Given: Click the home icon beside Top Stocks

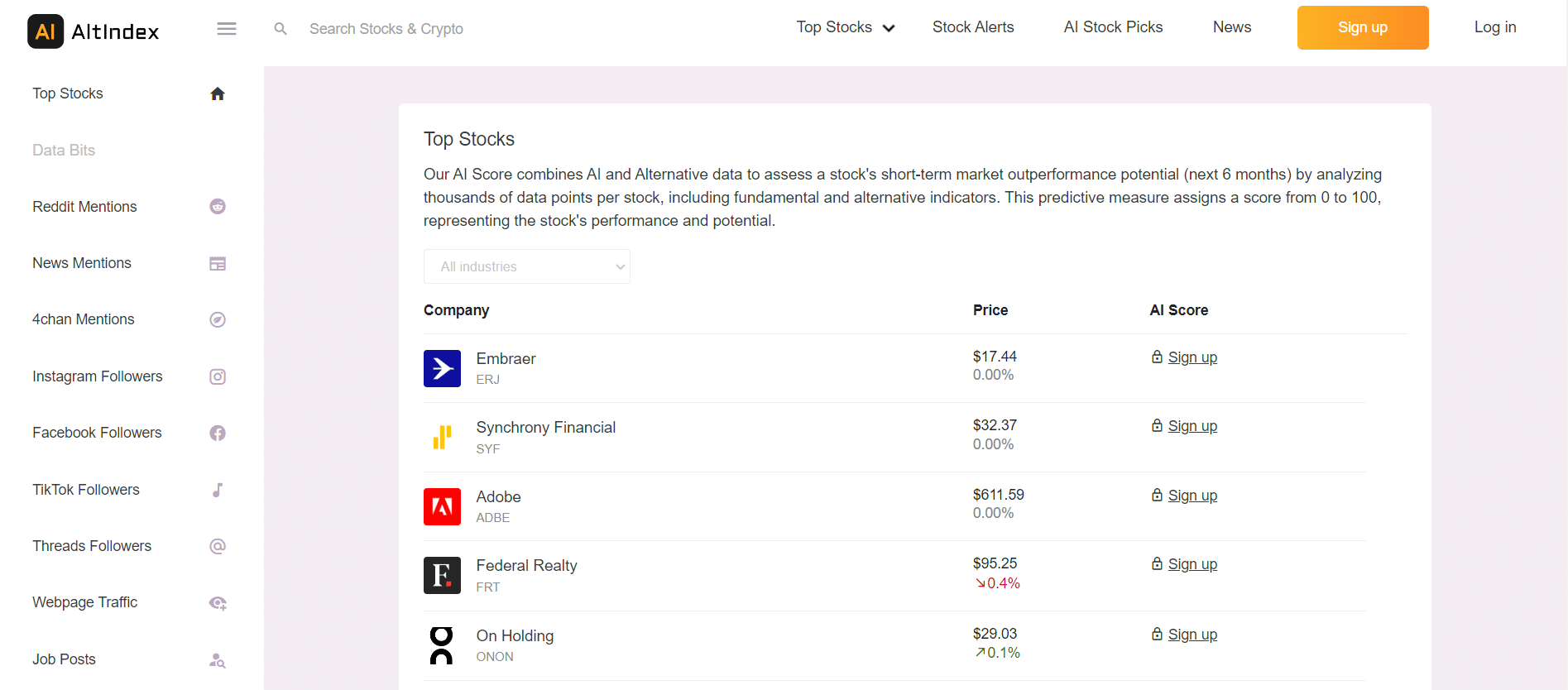Looking at the screenshot, I should point(218,94).
